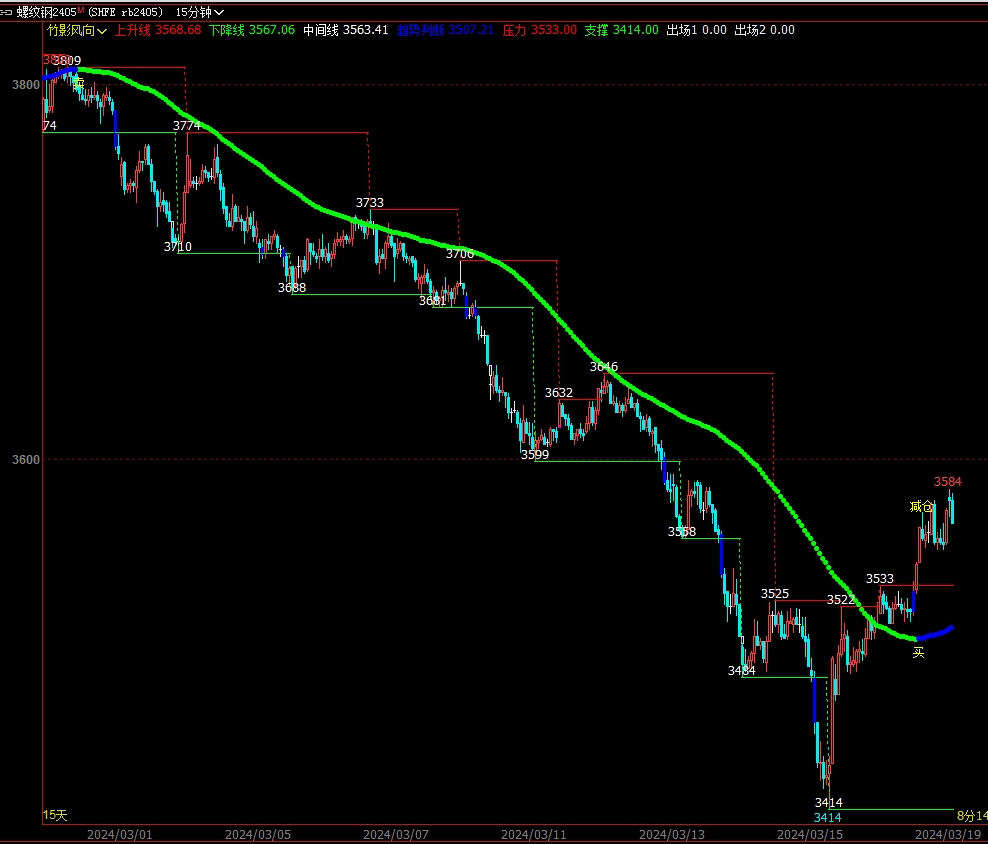Click the 3584 latest high price label
Viewport: 988px width, 844px height.
click(948, 482)
